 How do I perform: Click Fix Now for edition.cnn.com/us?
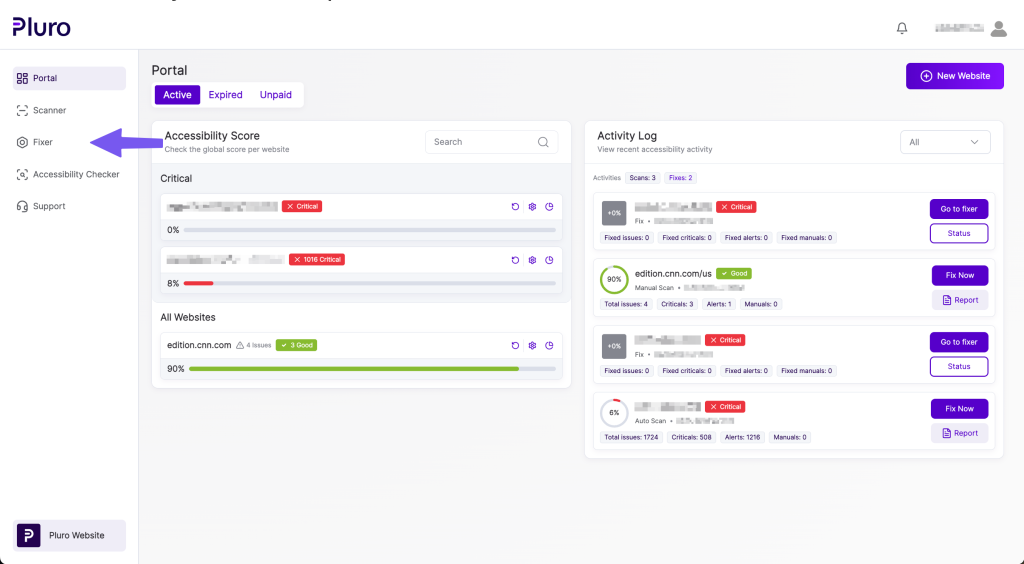[958, 275]
